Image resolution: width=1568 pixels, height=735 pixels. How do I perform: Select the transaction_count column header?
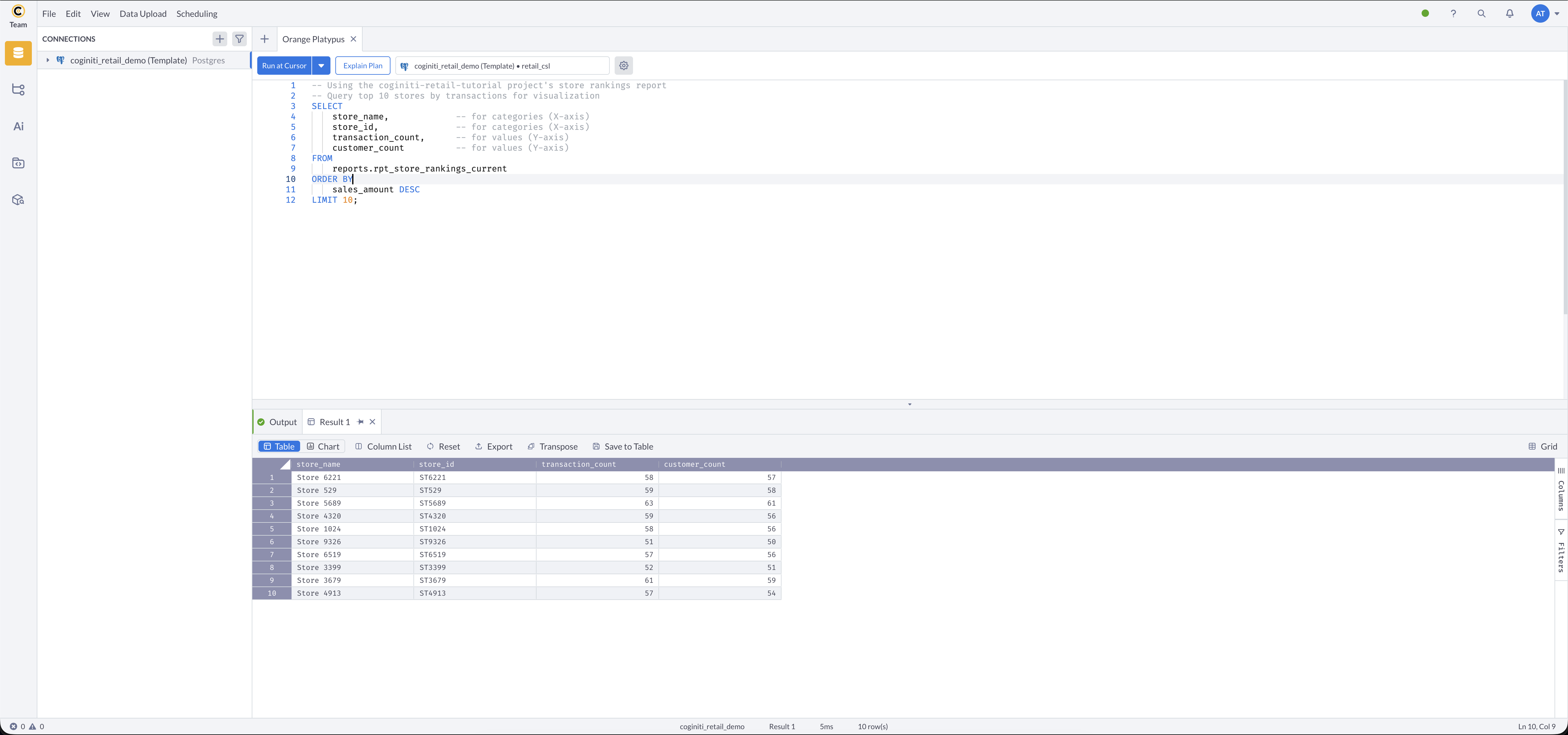tap(578, 464)
